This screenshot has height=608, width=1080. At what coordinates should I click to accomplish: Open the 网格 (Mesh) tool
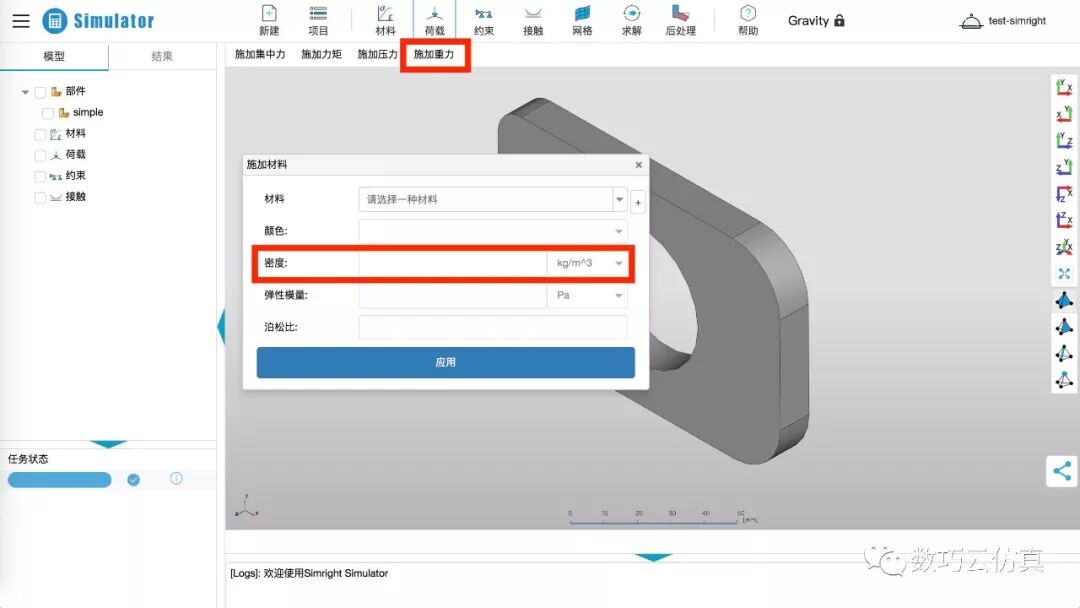582,20
